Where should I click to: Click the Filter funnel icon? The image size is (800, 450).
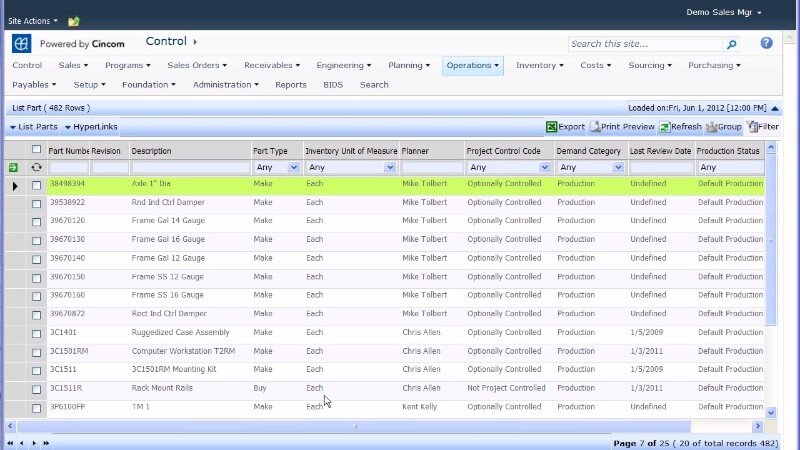(752, 127)
